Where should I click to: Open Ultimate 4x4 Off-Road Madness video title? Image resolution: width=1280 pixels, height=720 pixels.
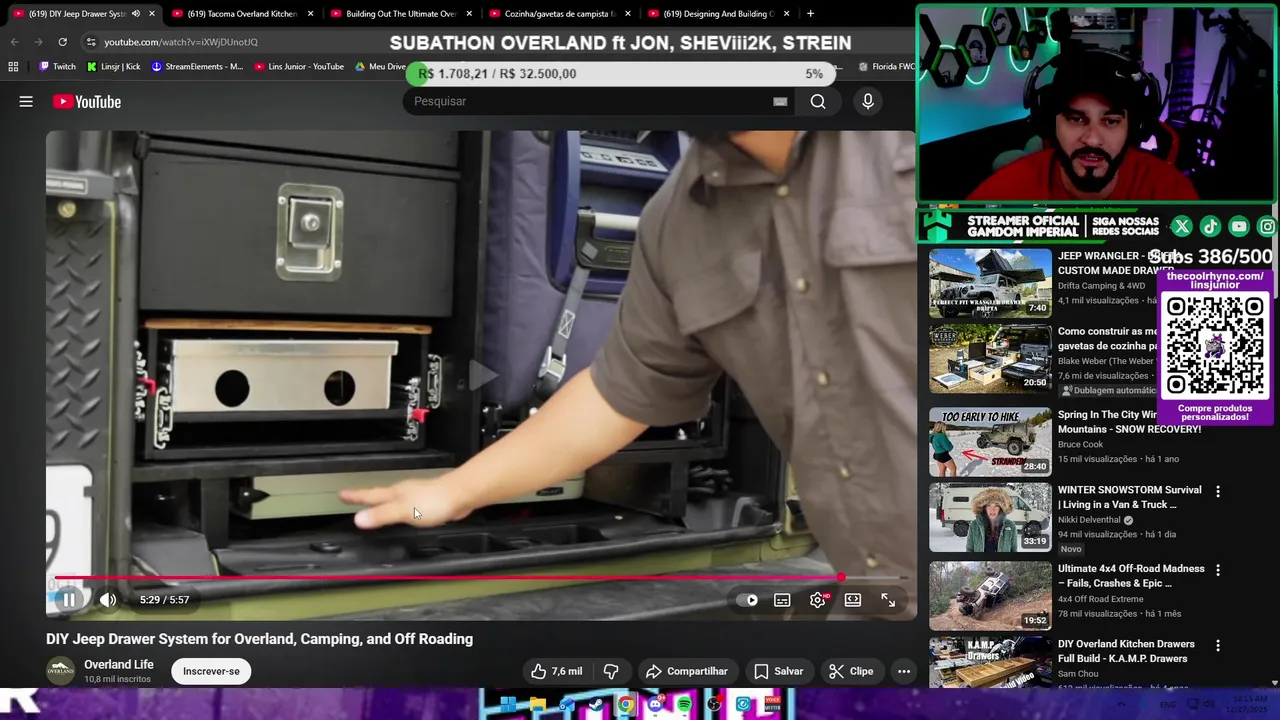[x=1131, y=576]
